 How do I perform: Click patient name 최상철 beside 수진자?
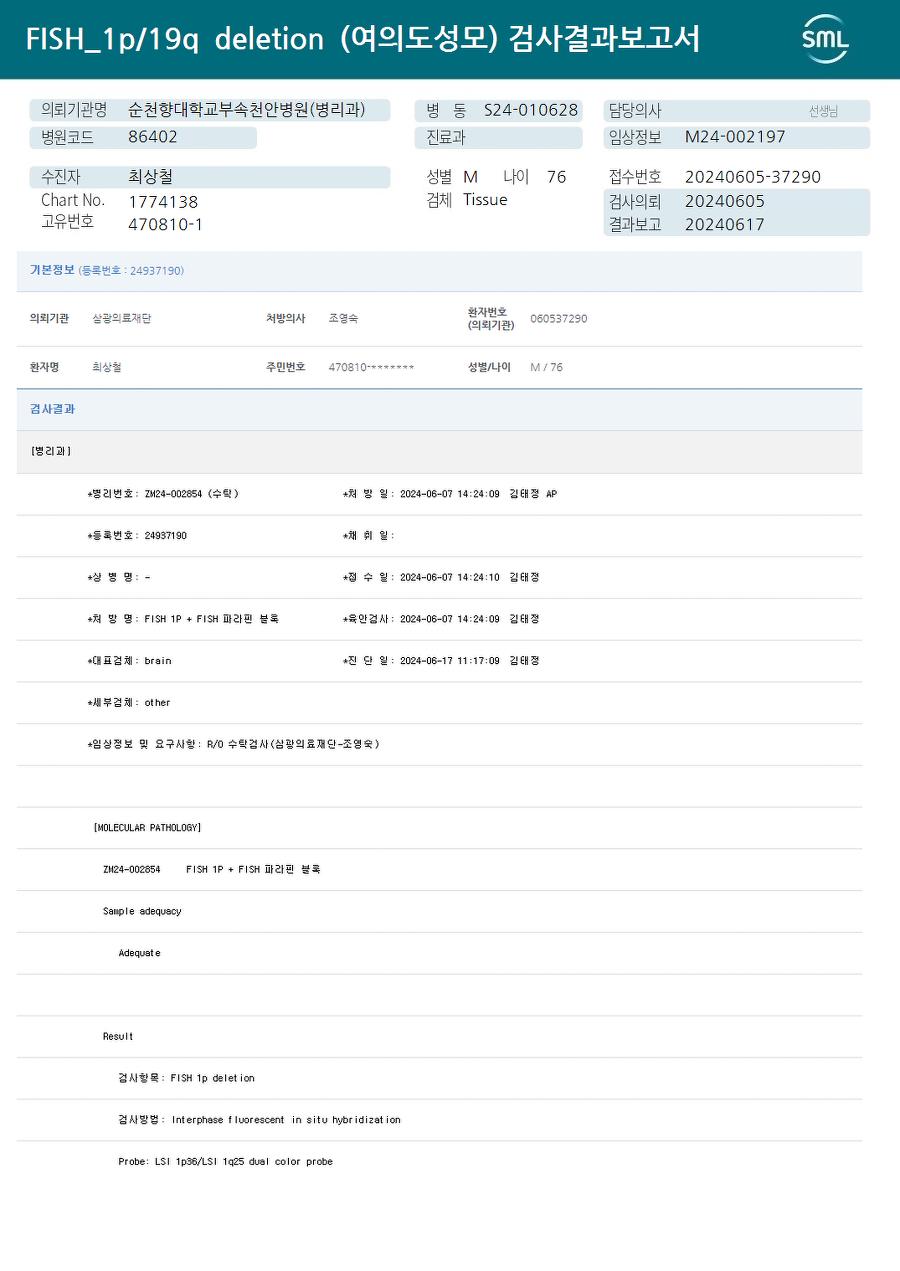[151, 177]
